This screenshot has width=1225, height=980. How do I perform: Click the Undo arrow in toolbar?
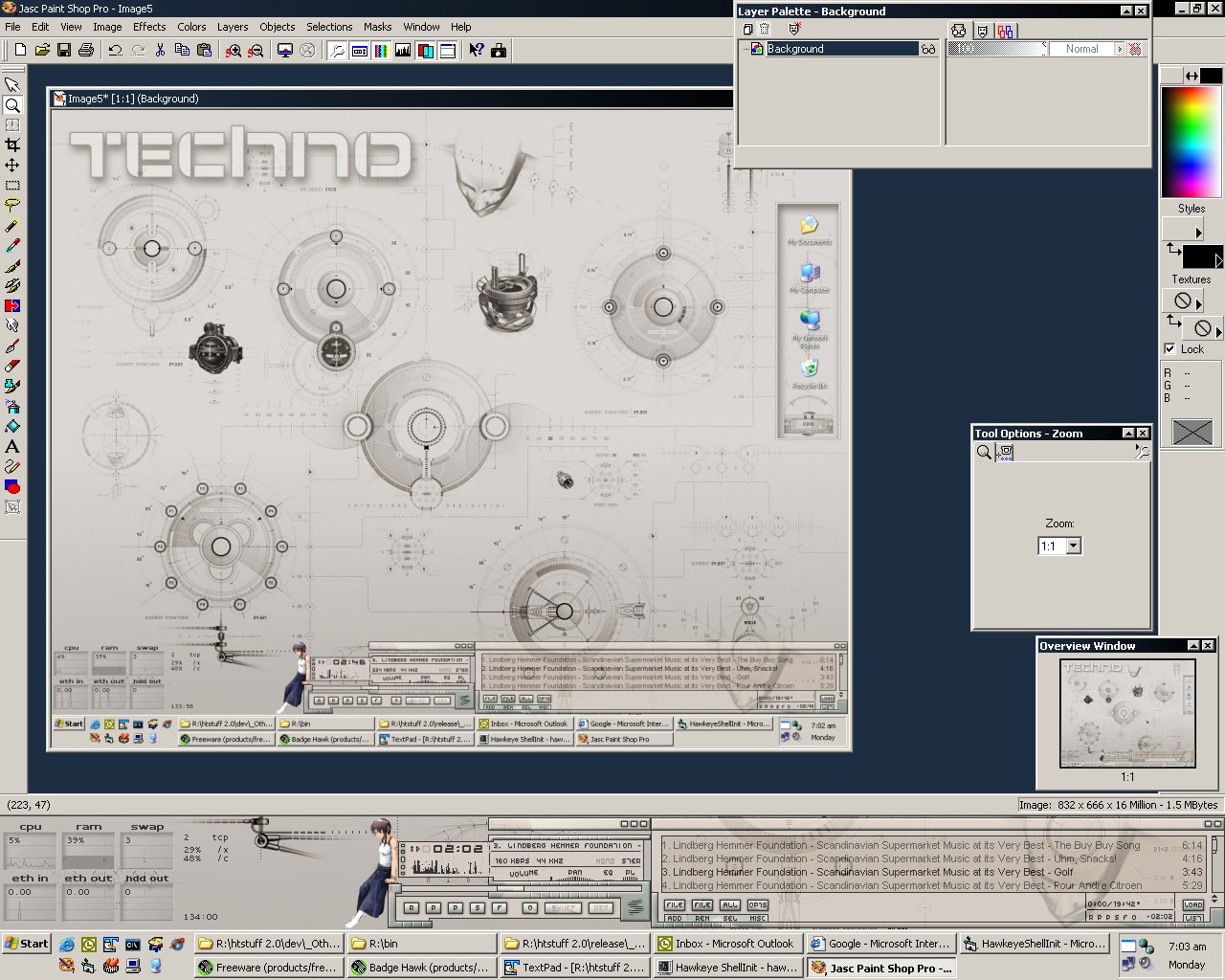[115, 50]
